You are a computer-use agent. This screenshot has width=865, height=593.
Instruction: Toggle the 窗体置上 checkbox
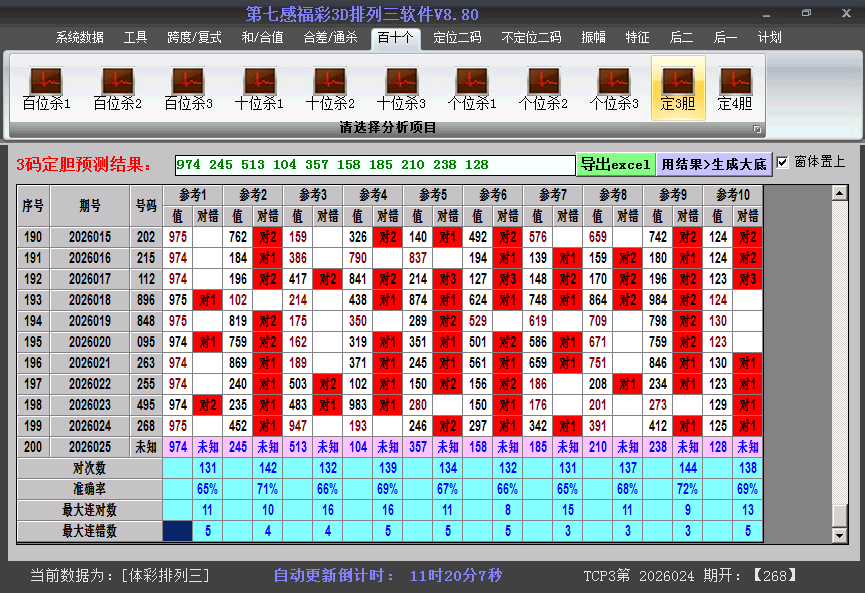point(783,162)
